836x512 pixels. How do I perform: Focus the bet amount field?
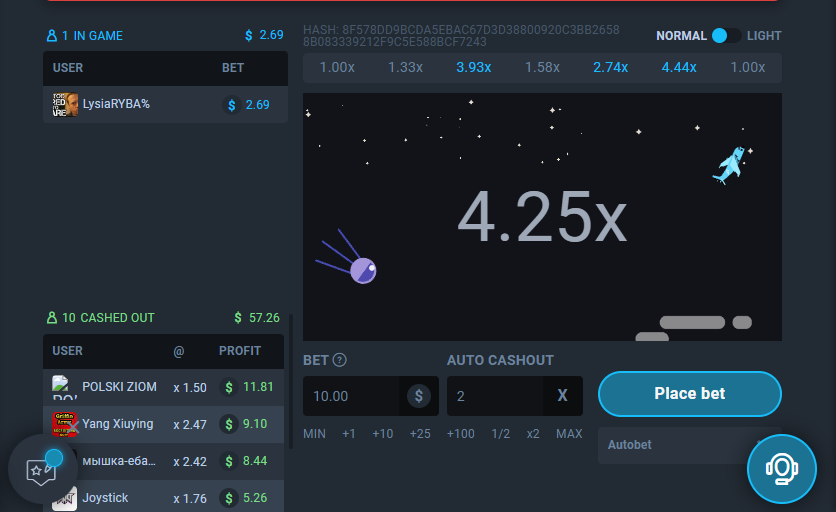tap(351, 396)
